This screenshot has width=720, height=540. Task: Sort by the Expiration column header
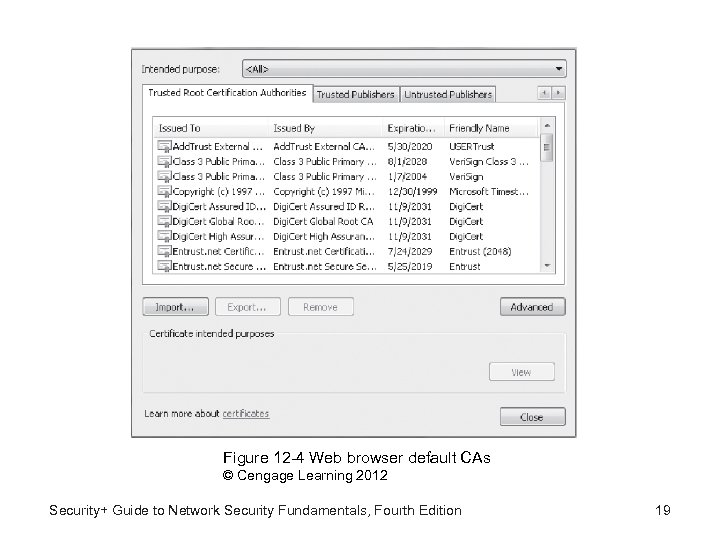[413, 128]
